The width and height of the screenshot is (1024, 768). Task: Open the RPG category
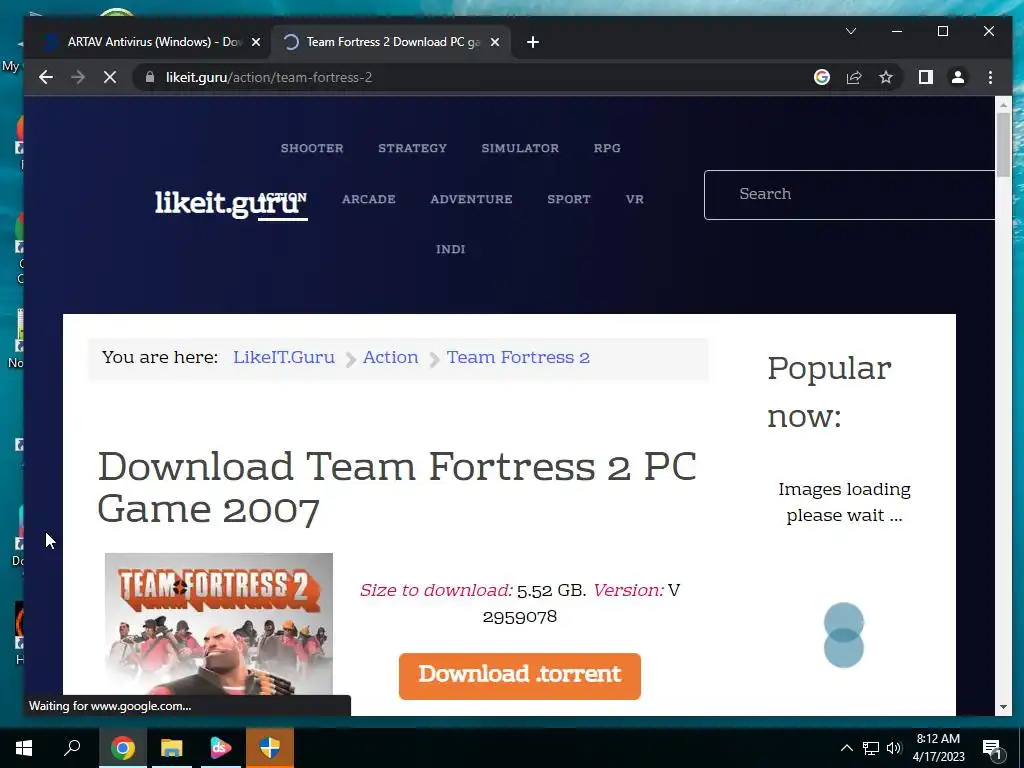(x=607, y=148)
